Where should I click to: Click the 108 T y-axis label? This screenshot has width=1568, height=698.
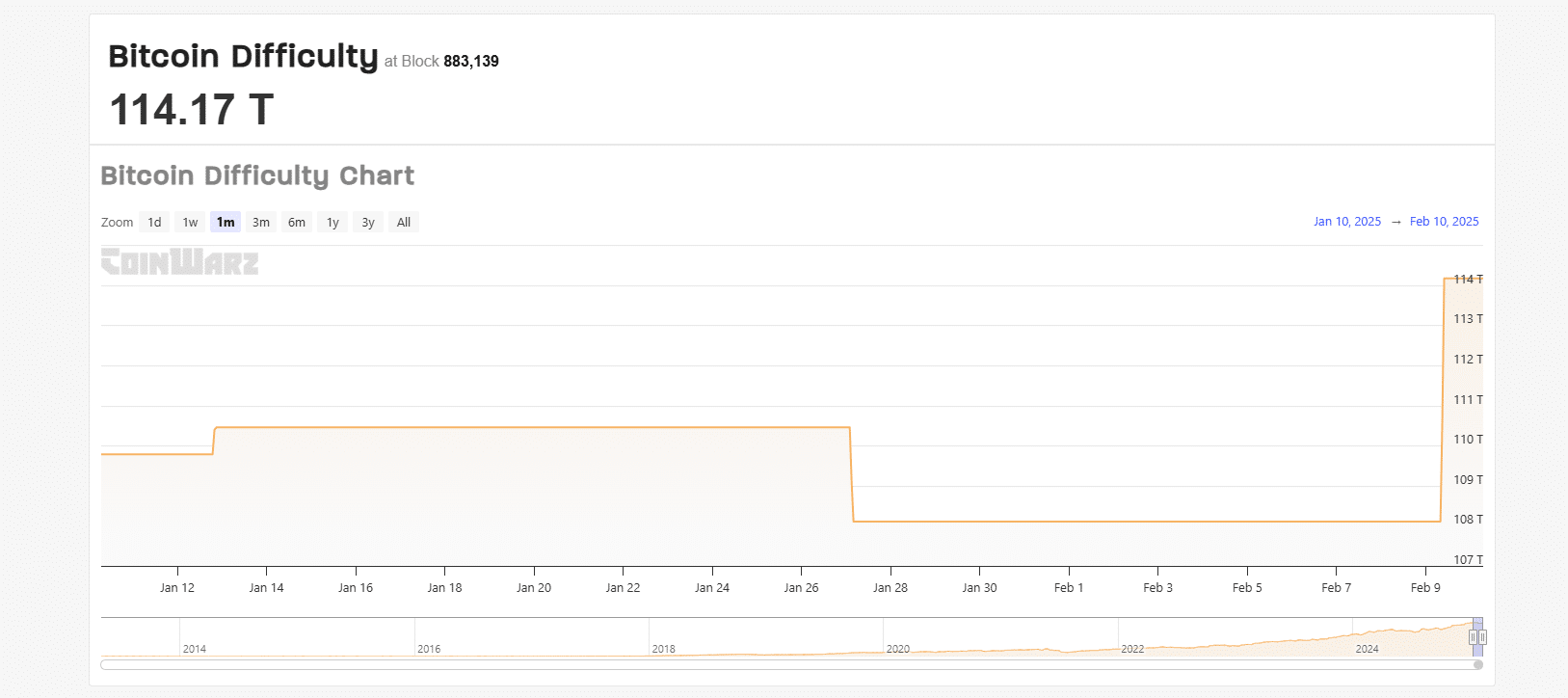tap(1468, 519)
